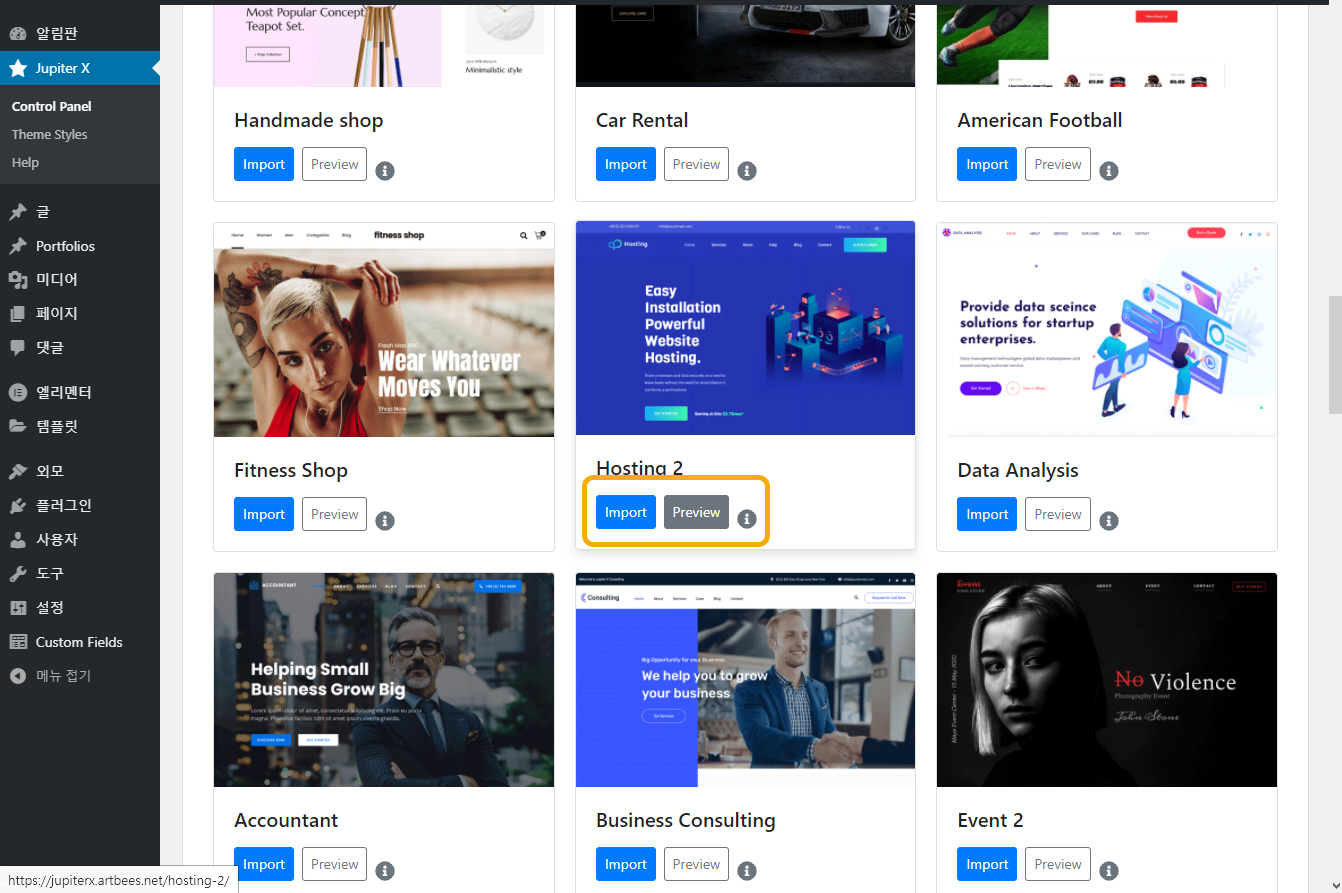
Task: Import the Fitness Shop template
Action: [264, 514]
